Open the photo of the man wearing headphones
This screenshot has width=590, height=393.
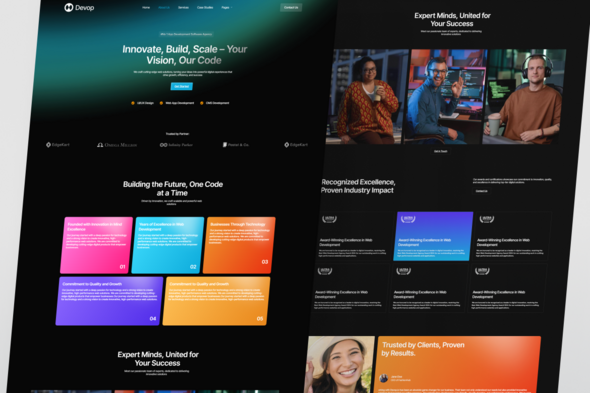(x=524, y=97)
